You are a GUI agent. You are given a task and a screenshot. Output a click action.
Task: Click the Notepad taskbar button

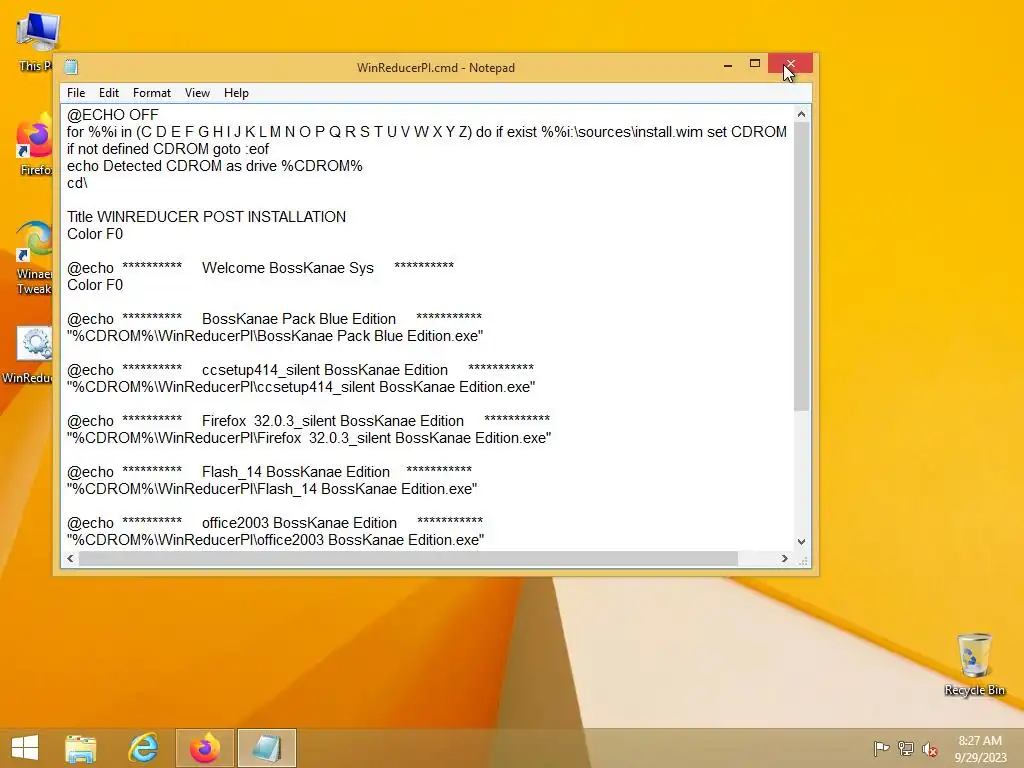266,748
